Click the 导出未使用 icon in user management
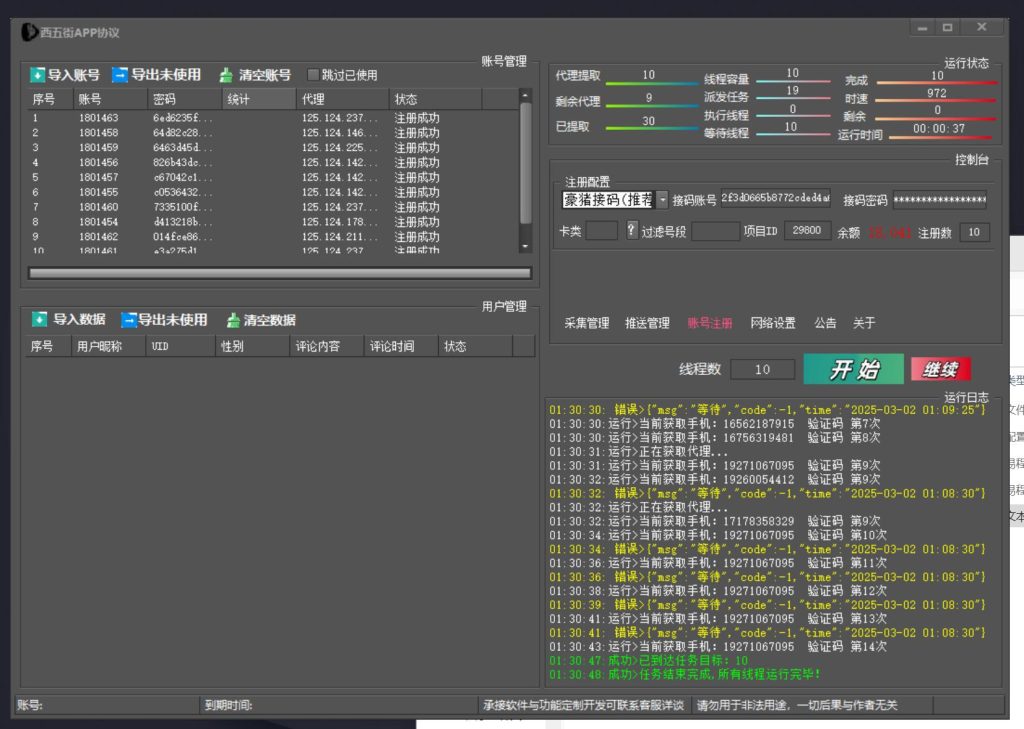Image resolution: width=1024 pixels, height=729 pixels. pos(129,320)
